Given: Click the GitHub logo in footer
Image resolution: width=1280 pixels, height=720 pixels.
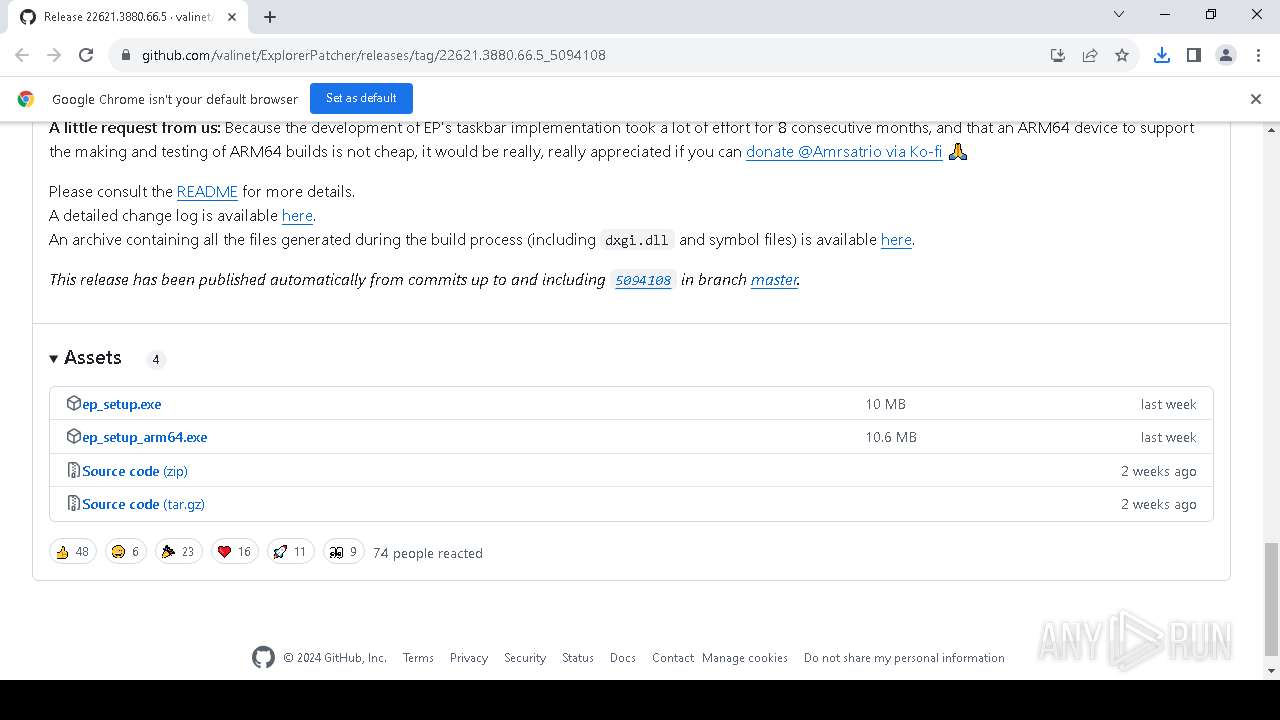Looking at the screenshot, I should (263, 657).
